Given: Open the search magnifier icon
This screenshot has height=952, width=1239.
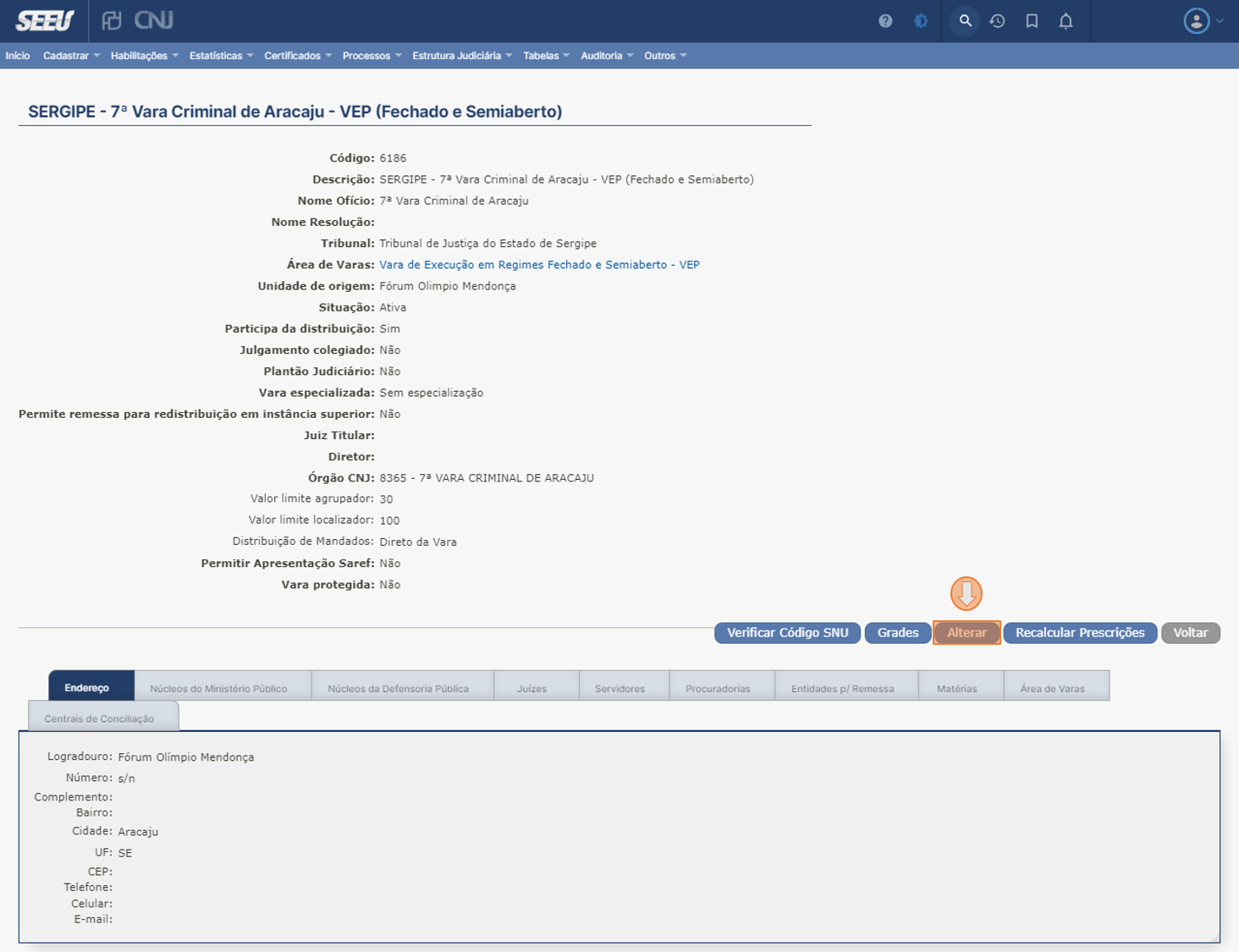Looking at the screenshot, I should tap(965, 21).
